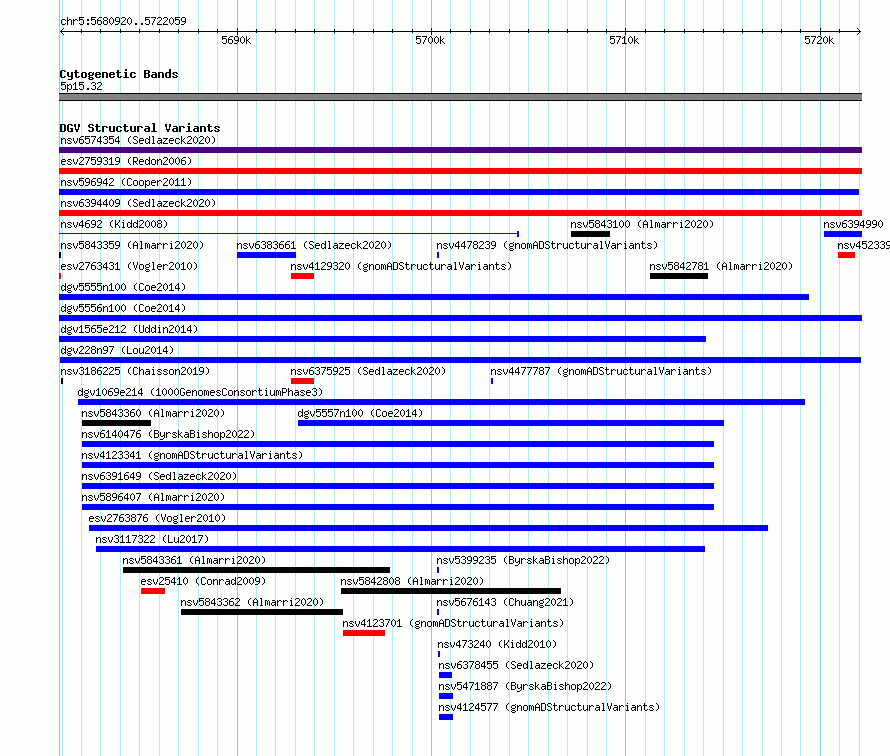Select dgv1565e212 (Uddin2014) label
This screenshot has width=890, height=756.
(x=129, y=329)
